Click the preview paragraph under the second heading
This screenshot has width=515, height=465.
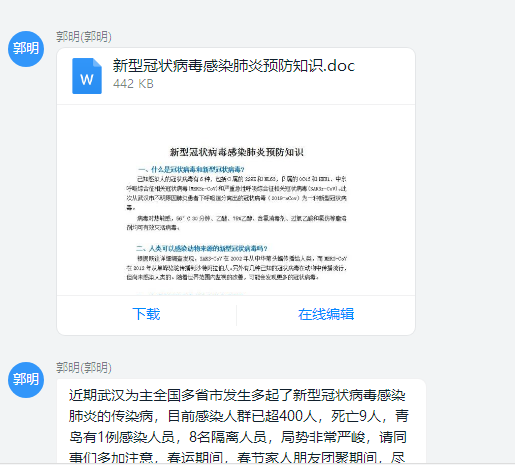pos(237,268)
